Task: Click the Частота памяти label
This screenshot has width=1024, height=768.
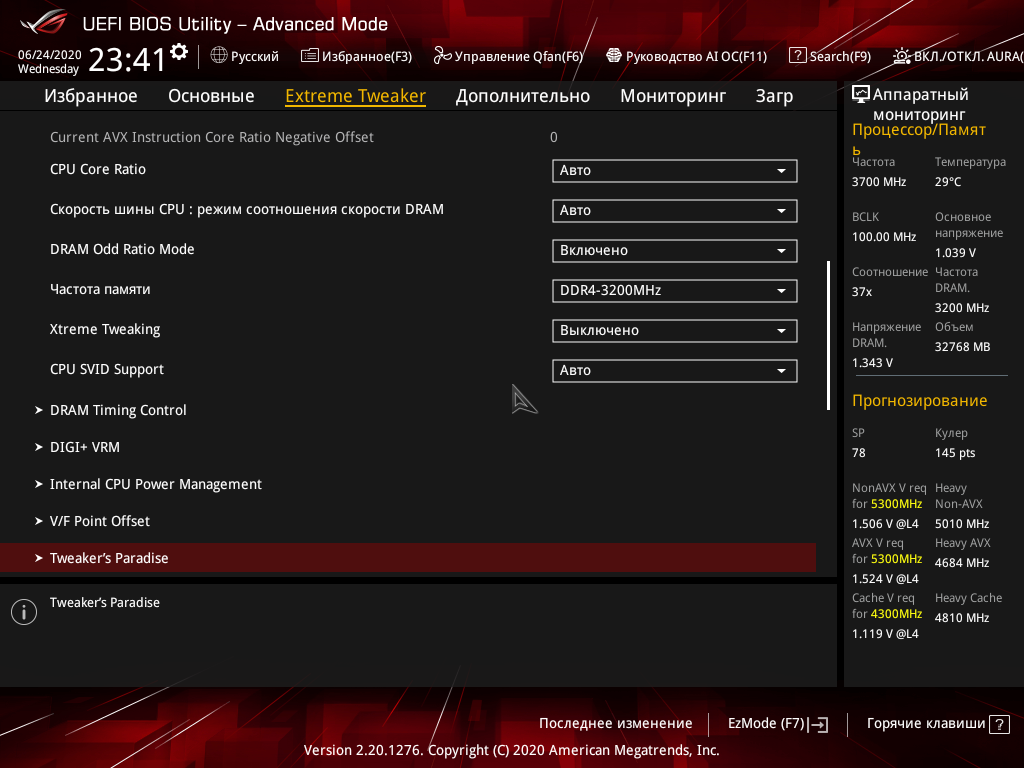Action: (100, 289)
